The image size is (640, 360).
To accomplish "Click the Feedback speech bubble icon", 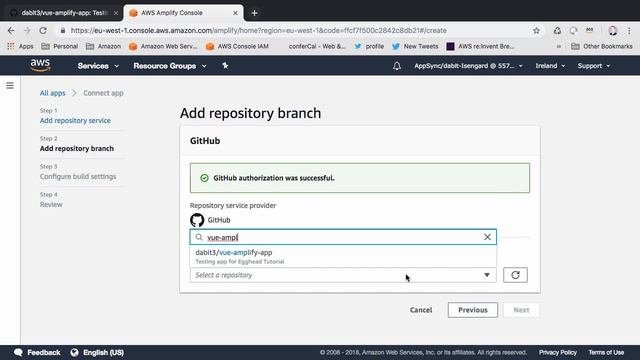I will 18,352.
